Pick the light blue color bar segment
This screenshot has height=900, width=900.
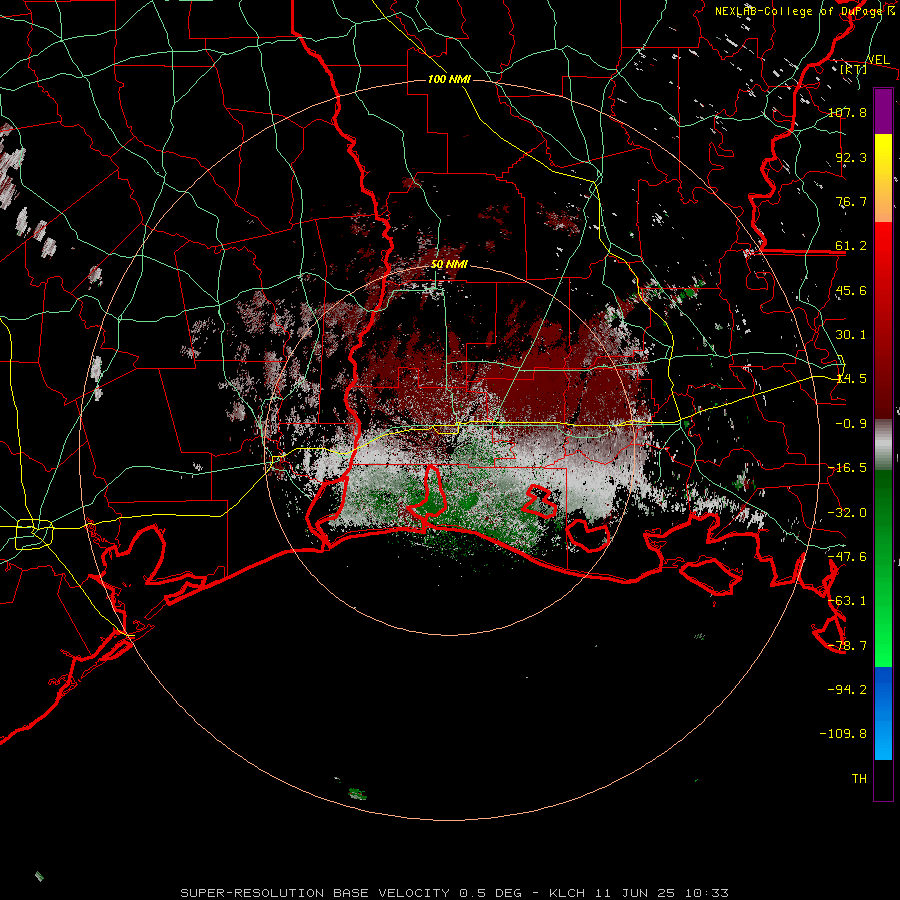pyautogui.click(x=883, y=738)
